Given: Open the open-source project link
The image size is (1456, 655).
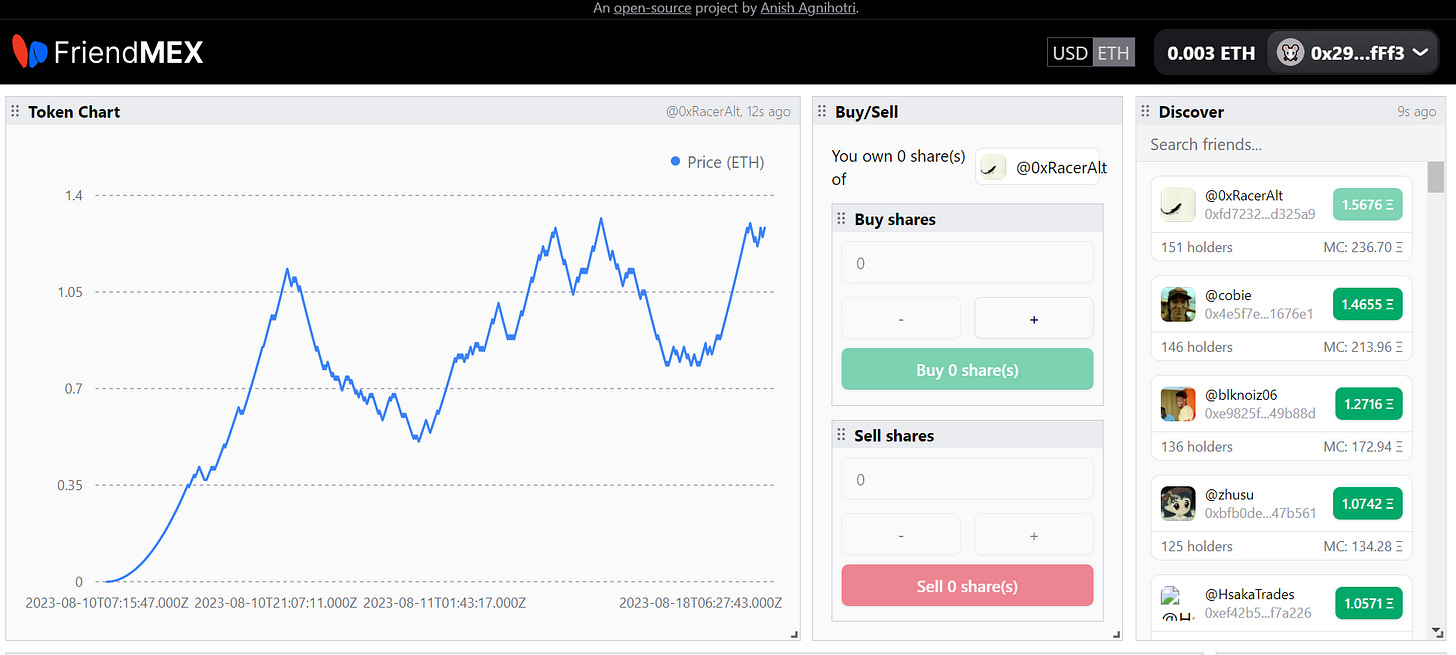Looking at the screenshot, I should (x=654, y=8).
